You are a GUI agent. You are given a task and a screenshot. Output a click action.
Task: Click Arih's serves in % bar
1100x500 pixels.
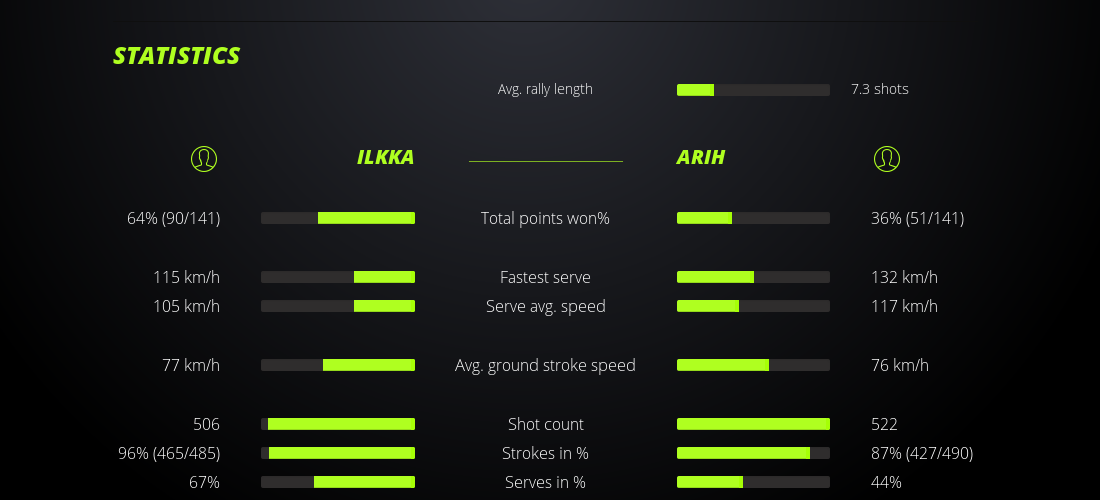click(x=753, y=482)
